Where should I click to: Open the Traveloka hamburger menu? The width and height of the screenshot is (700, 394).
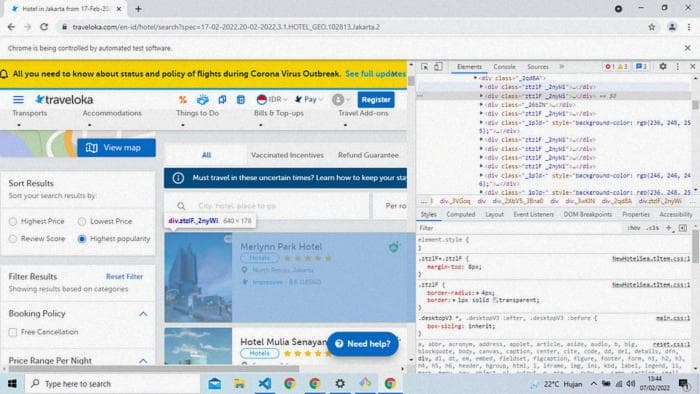18,100
